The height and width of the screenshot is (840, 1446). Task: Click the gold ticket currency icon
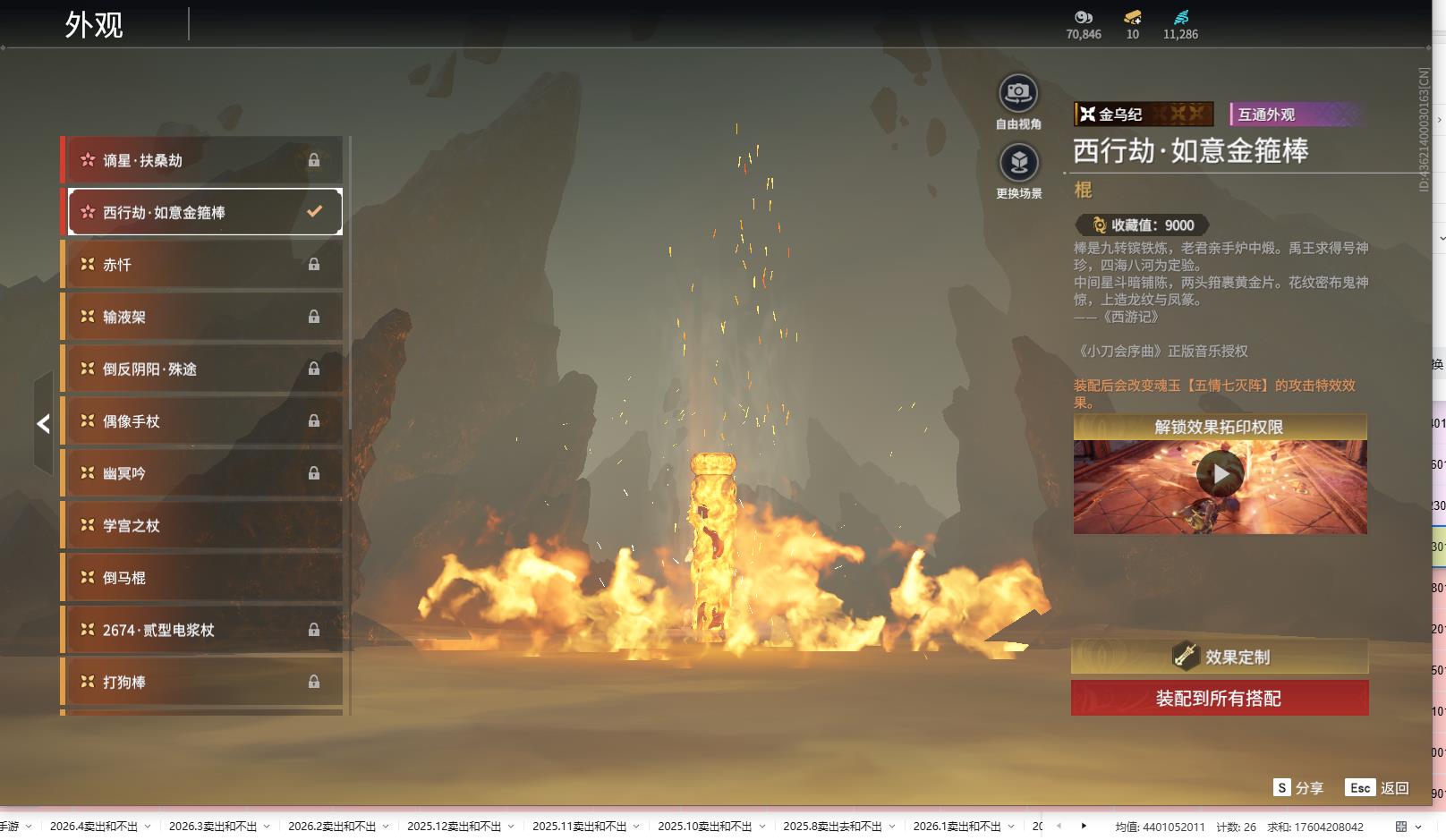click(x=1133, y=17)
